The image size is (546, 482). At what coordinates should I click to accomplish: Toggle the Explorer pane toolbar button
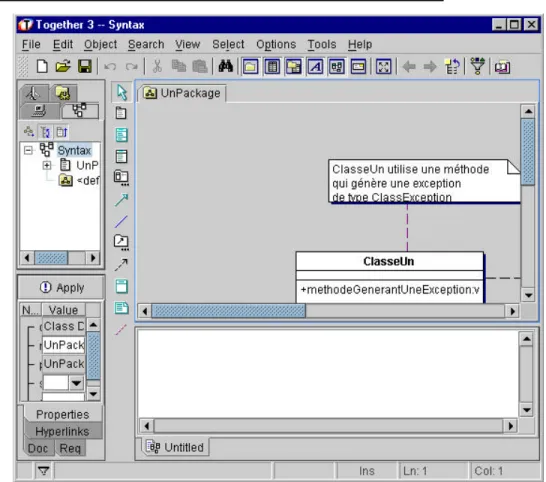click(x=250, y=67)
